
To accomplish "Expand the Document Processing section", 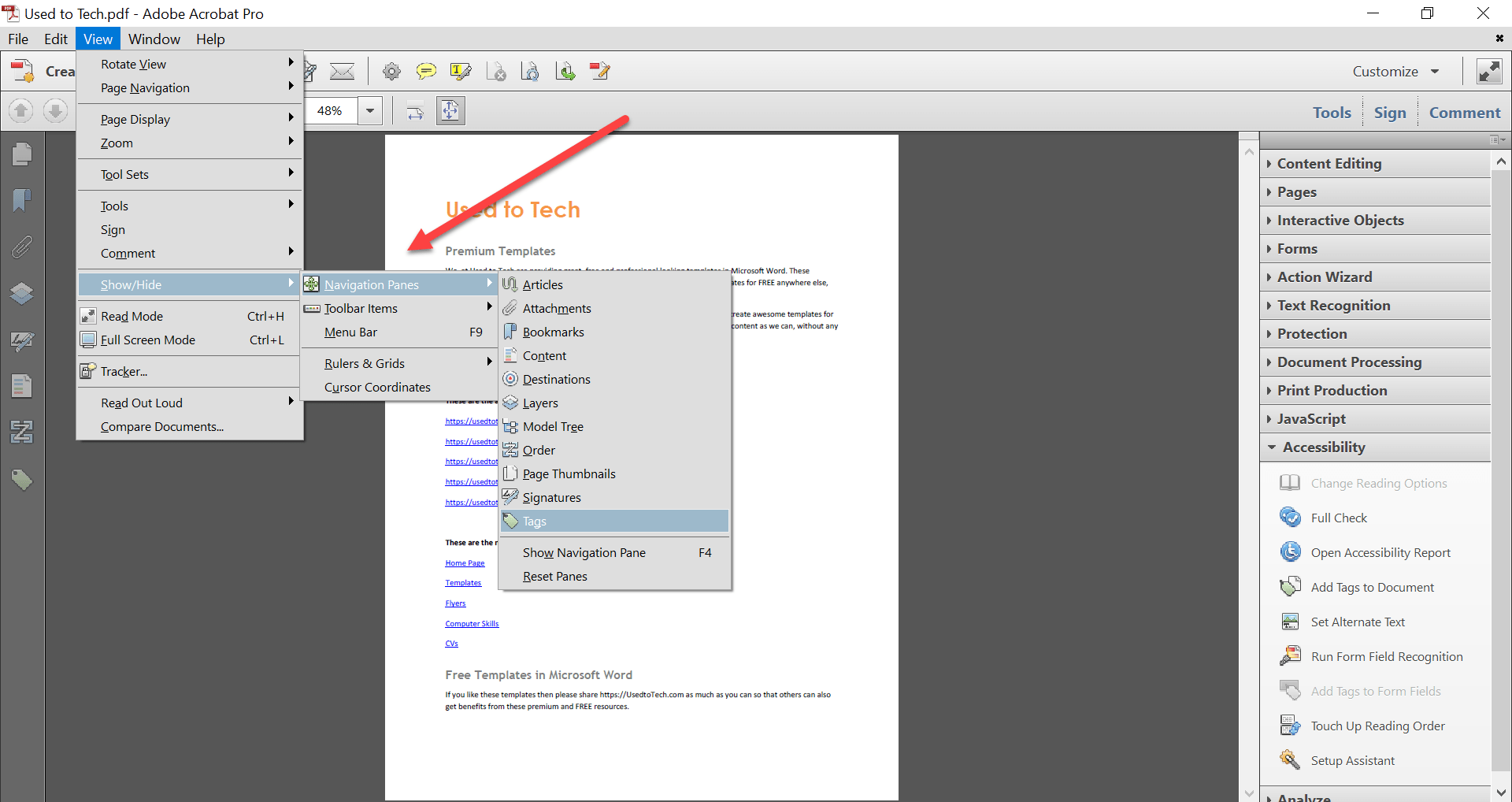I will point(1376,362).
